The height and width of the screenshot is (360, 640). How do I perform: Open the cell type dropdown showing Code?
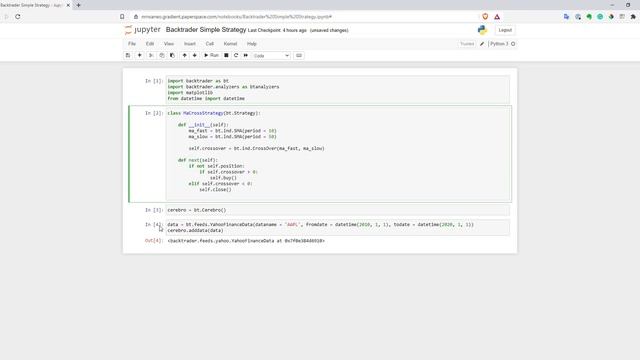271,56
